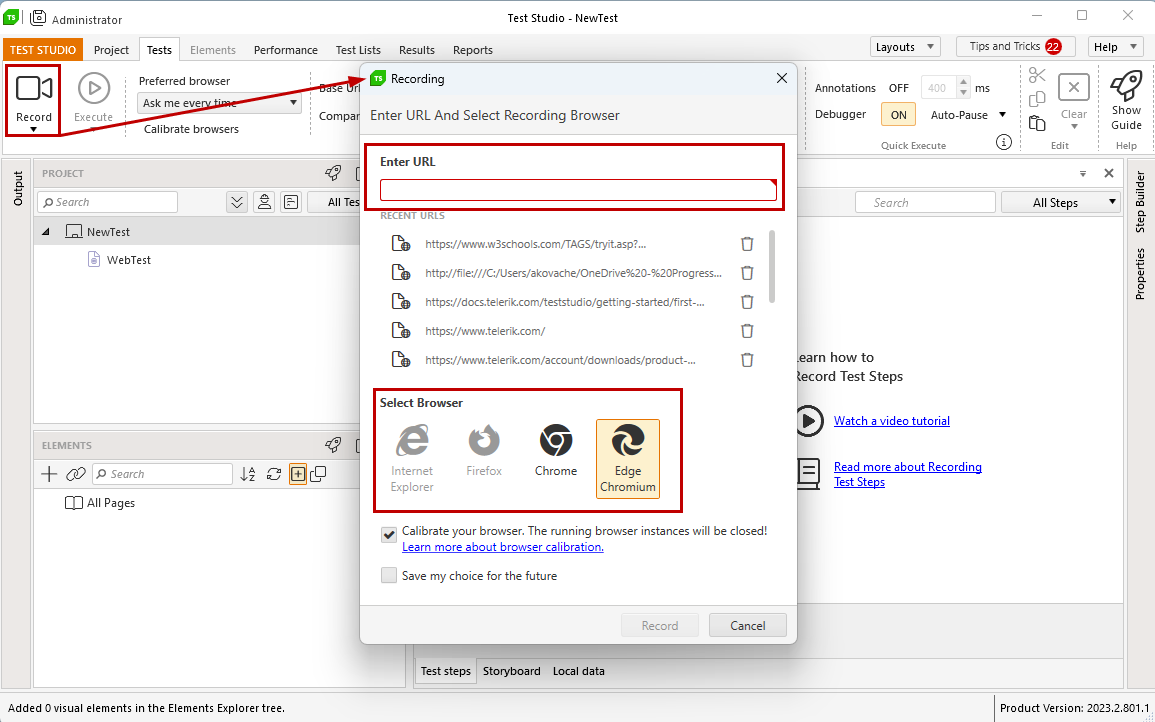Close the Recording dialog
The height and width of the screenshot is (722, 1155).
click(x=782, y=78)
